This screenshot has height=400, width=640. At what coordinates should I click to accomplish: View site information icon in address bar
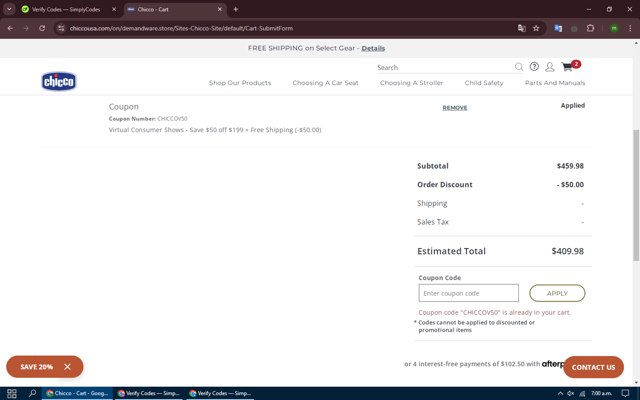(61, 28)
